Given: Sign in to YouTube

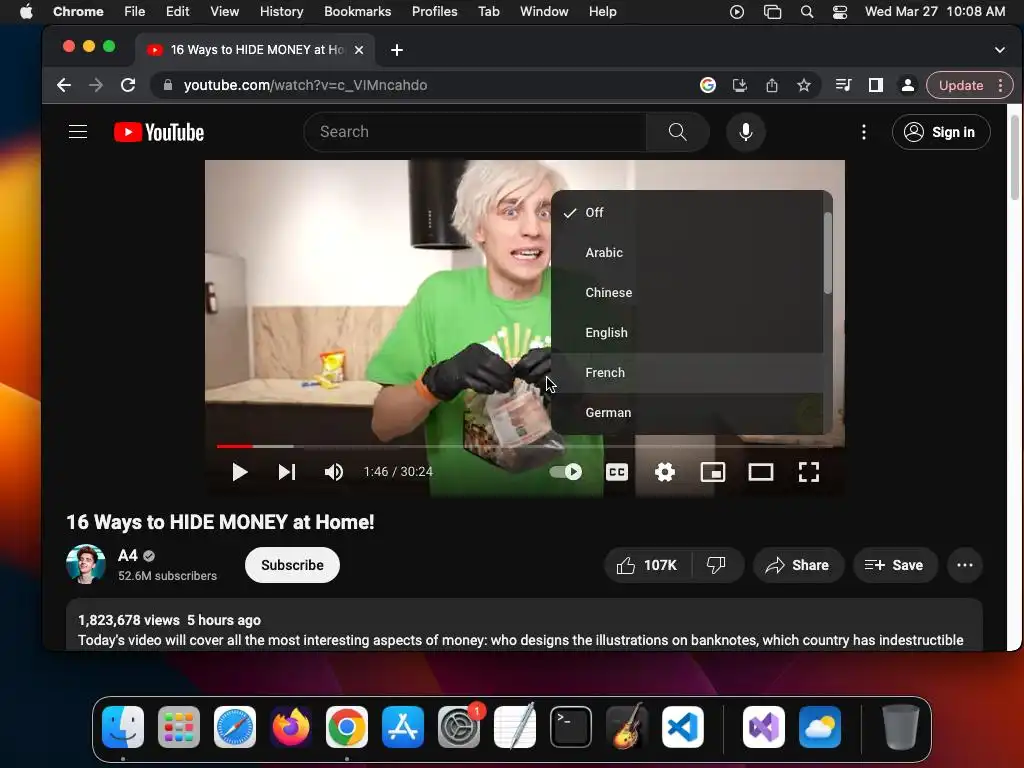Looking at the screenshot, I should 941,132.
